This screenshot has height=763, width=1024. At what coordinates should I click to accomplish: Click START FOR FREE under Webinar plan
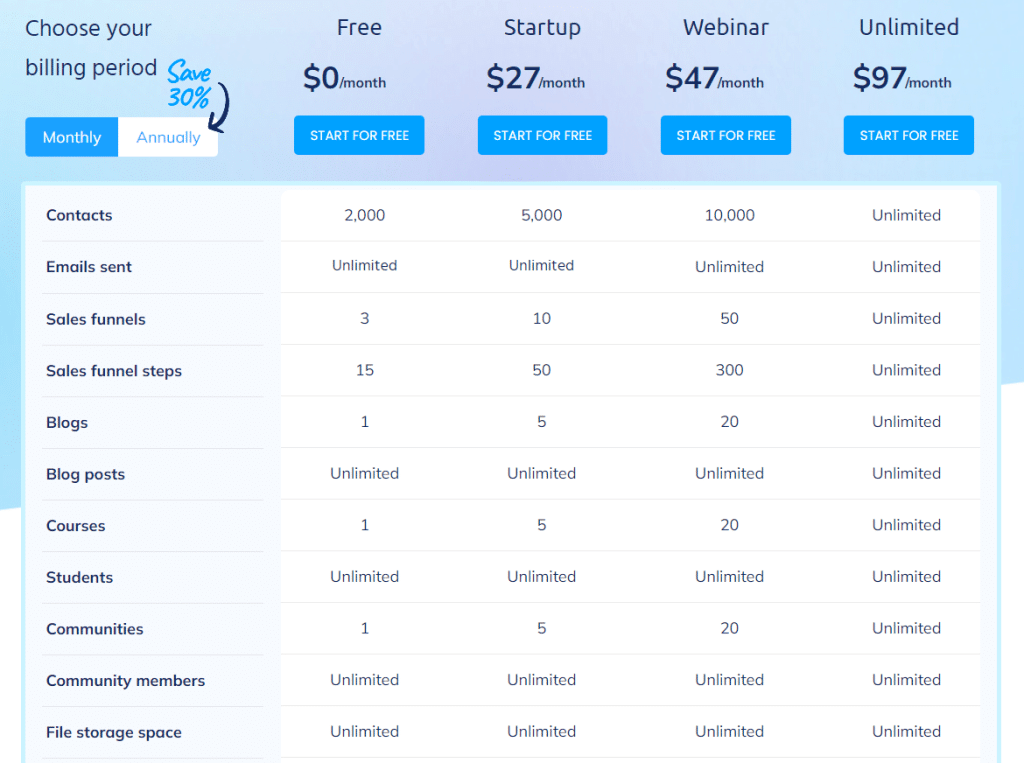point(726,135)
